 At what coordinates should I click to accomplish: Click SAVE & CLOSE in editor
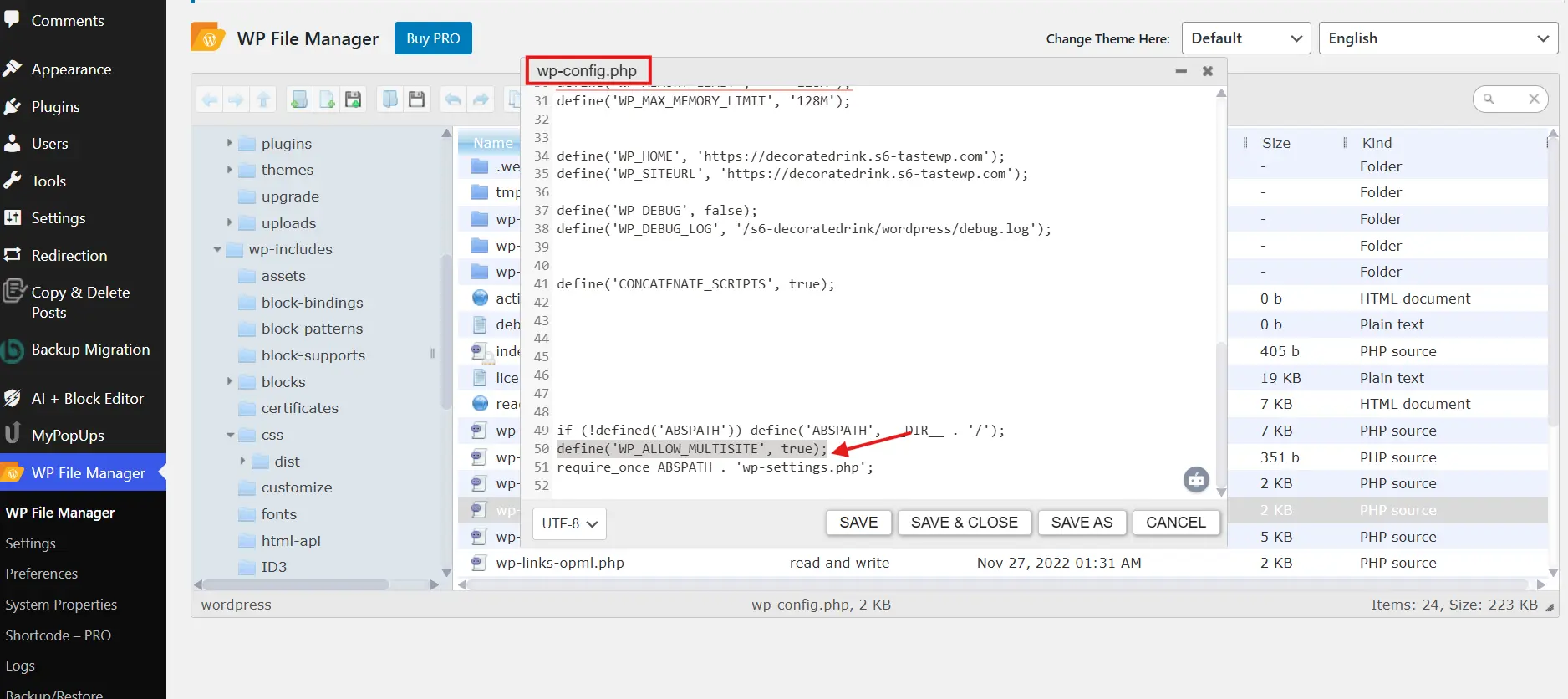pos(965,523)
